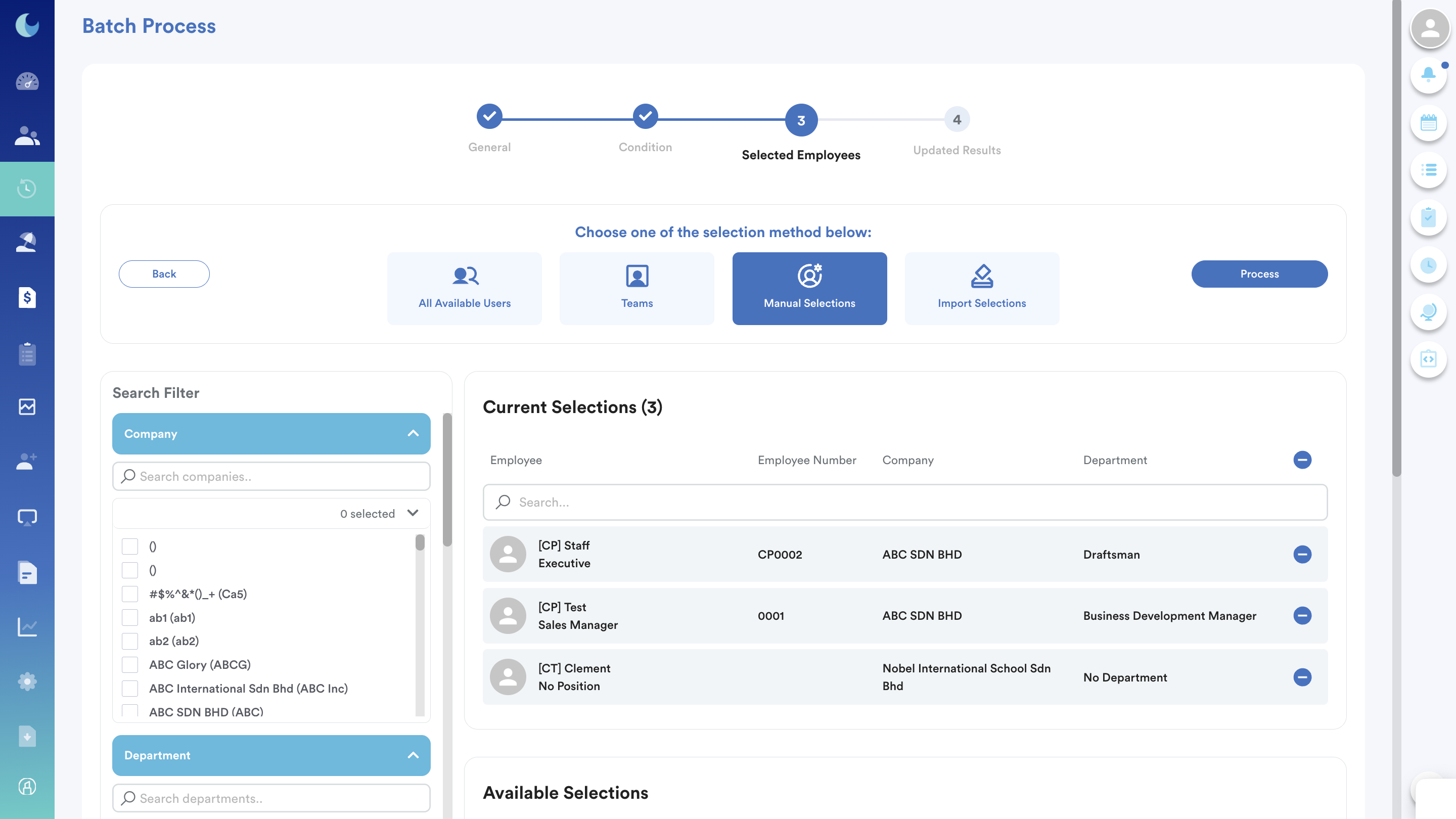Image resolution: width=1456 pixels, height=819 pixels.
Task: Collapse the Department filter section
Action: tap(413, 755)
